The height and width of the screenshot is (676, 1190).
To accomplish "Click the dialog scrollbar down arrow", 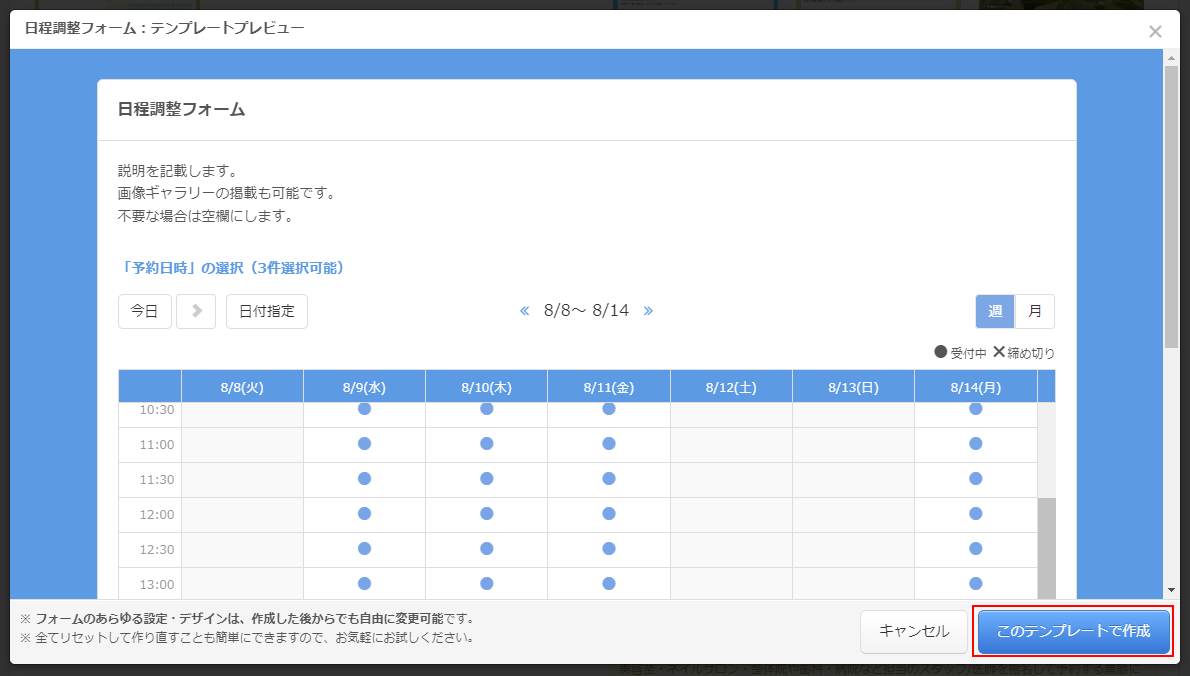I will click(1171, 591).
